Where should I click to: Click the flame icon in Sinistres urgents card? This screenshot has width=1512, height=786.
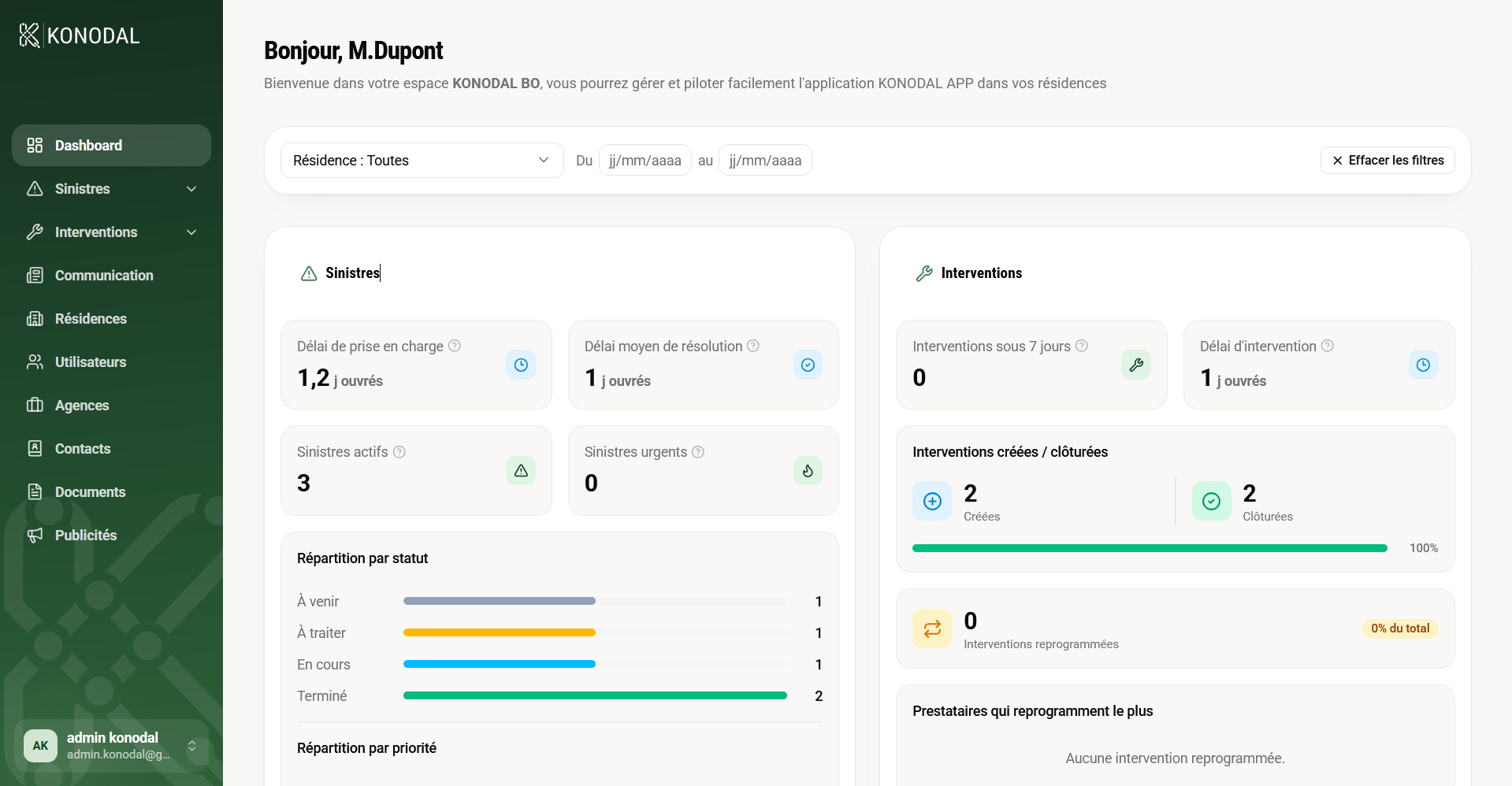coord(808,470)
